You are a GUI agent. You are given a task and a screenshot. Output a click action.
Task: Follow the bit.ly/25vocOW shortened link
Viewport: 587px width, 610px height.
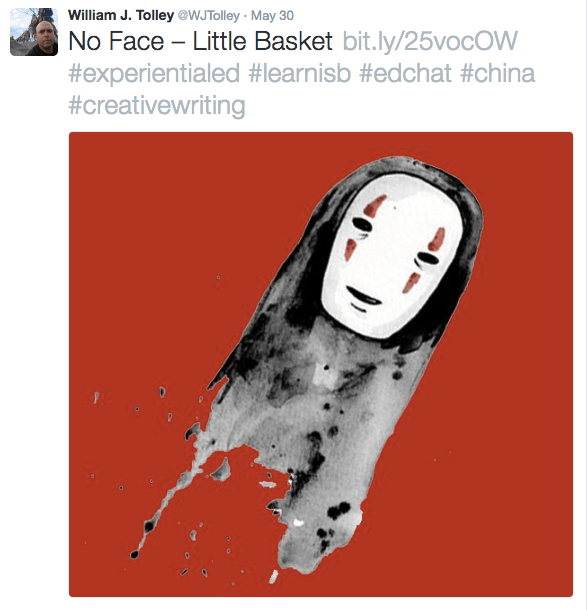[430, 41]
